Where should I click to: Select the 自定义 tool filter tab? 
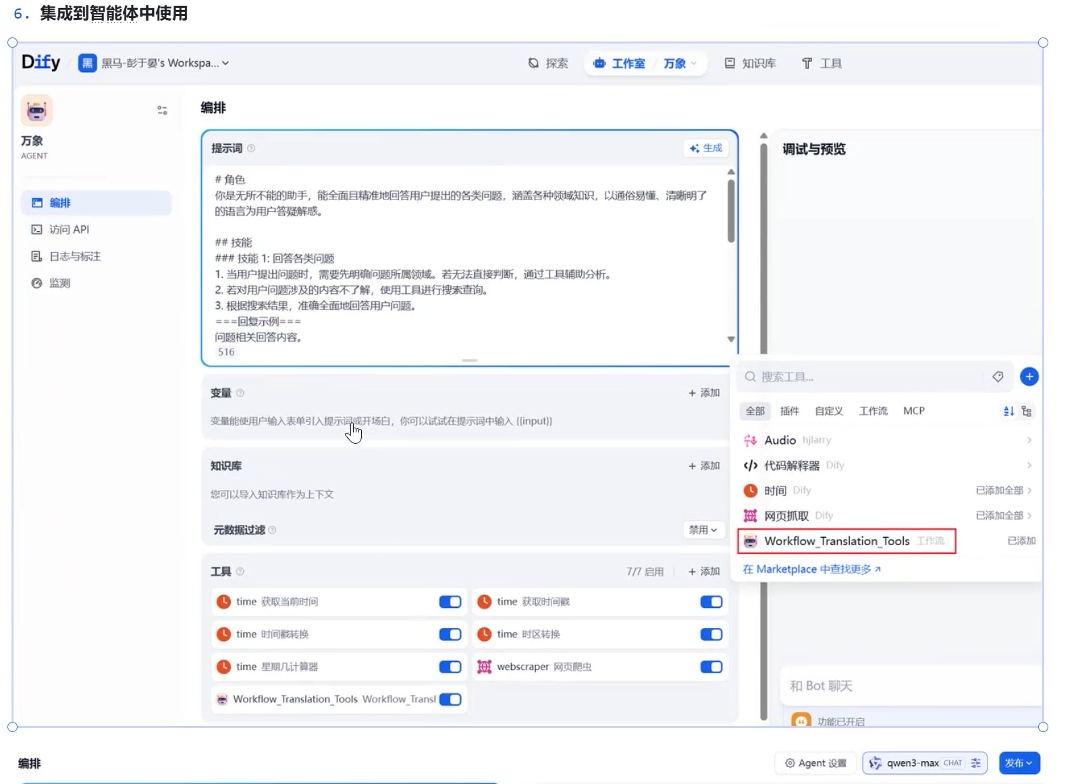tap(829, 411)
